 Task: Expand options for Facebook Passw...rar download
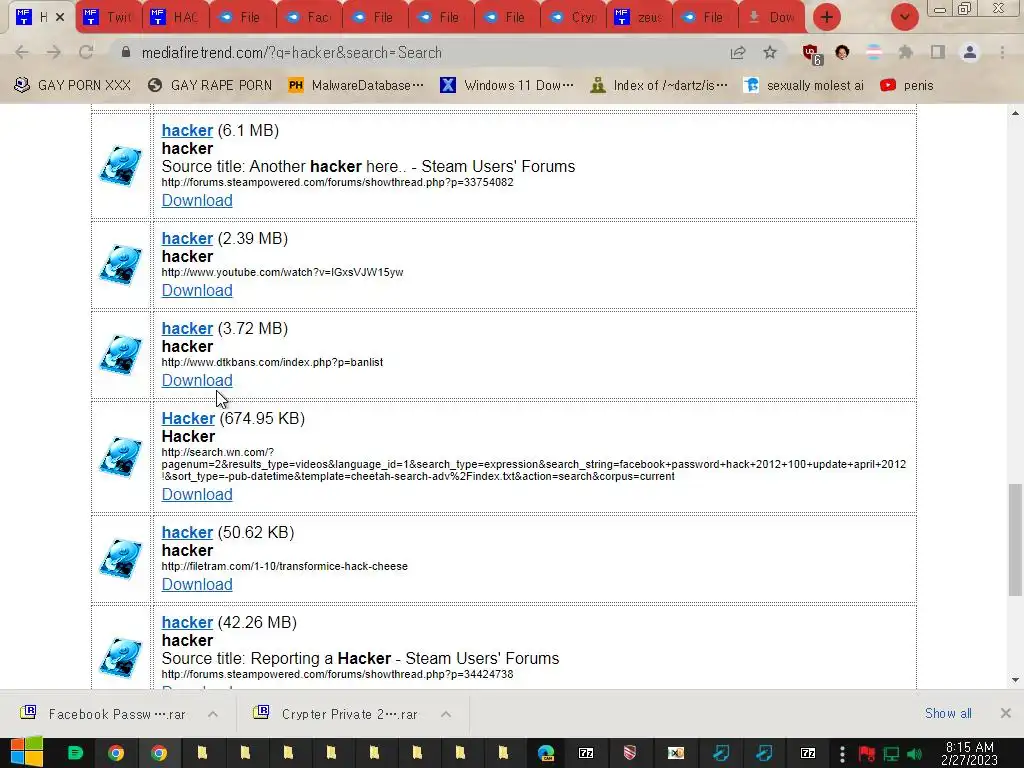[213, 714]
